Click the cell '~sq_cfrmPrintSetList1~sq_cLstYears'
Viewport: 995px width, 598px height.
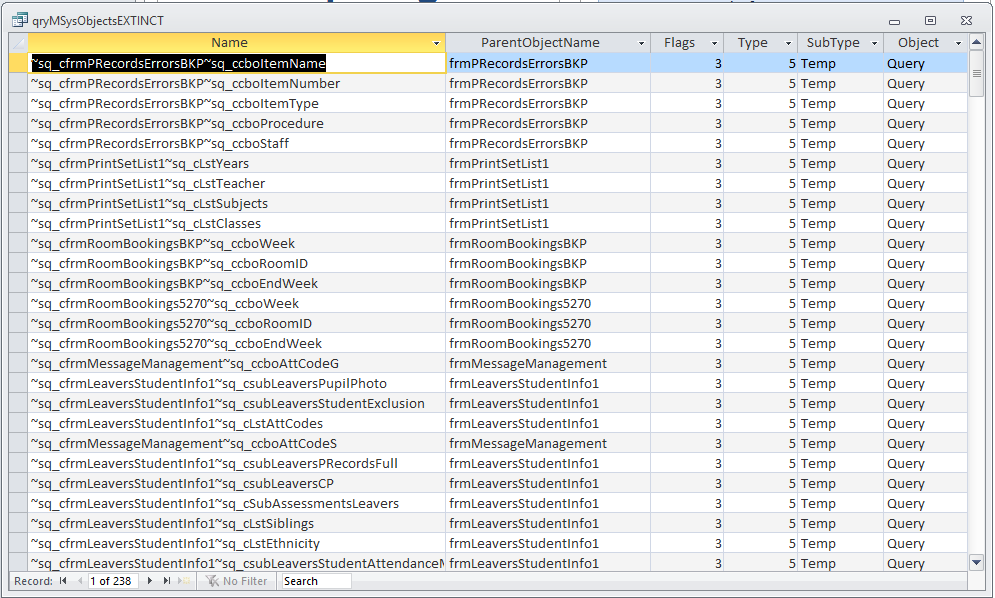[237, 164]
